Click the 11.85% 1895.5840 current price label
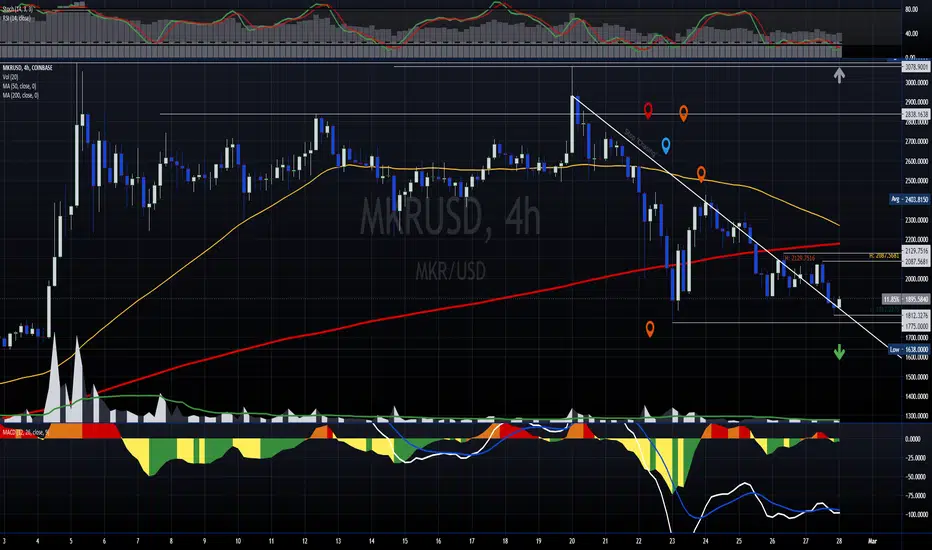Image resolution: width=932 pixels, height=550 pixels. [905, 299]
